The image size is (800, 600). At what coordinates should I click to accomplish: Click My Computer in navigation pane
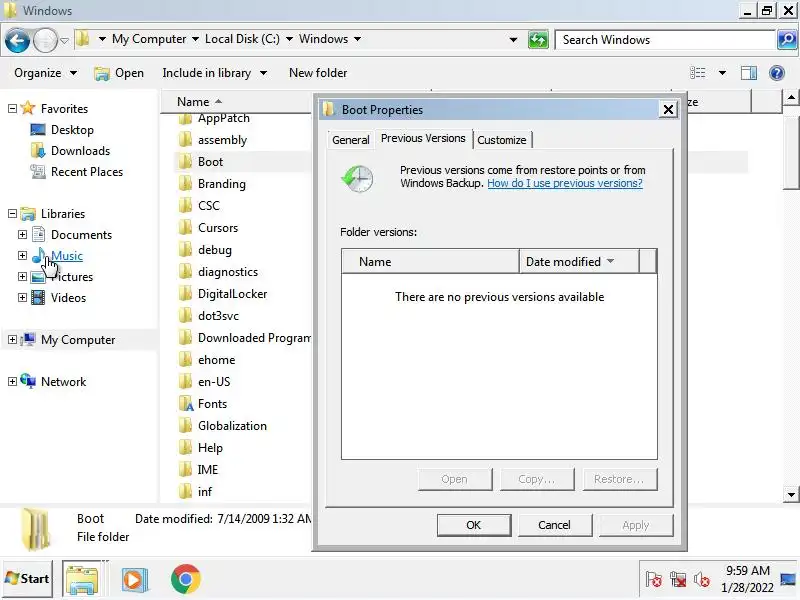pyautogui.click(x=78, y=340)
